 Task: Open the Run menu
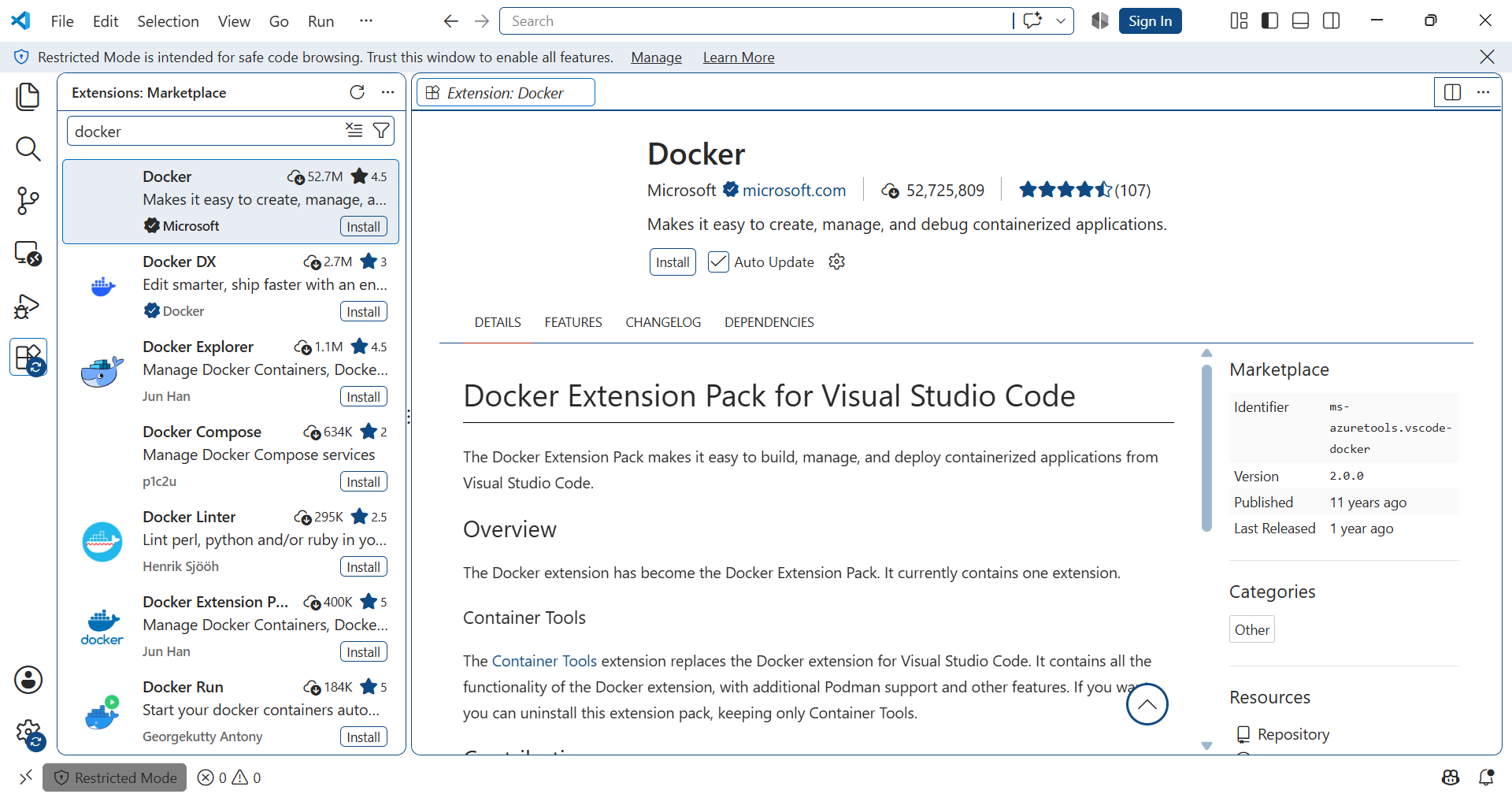click(x=321, y=21)
